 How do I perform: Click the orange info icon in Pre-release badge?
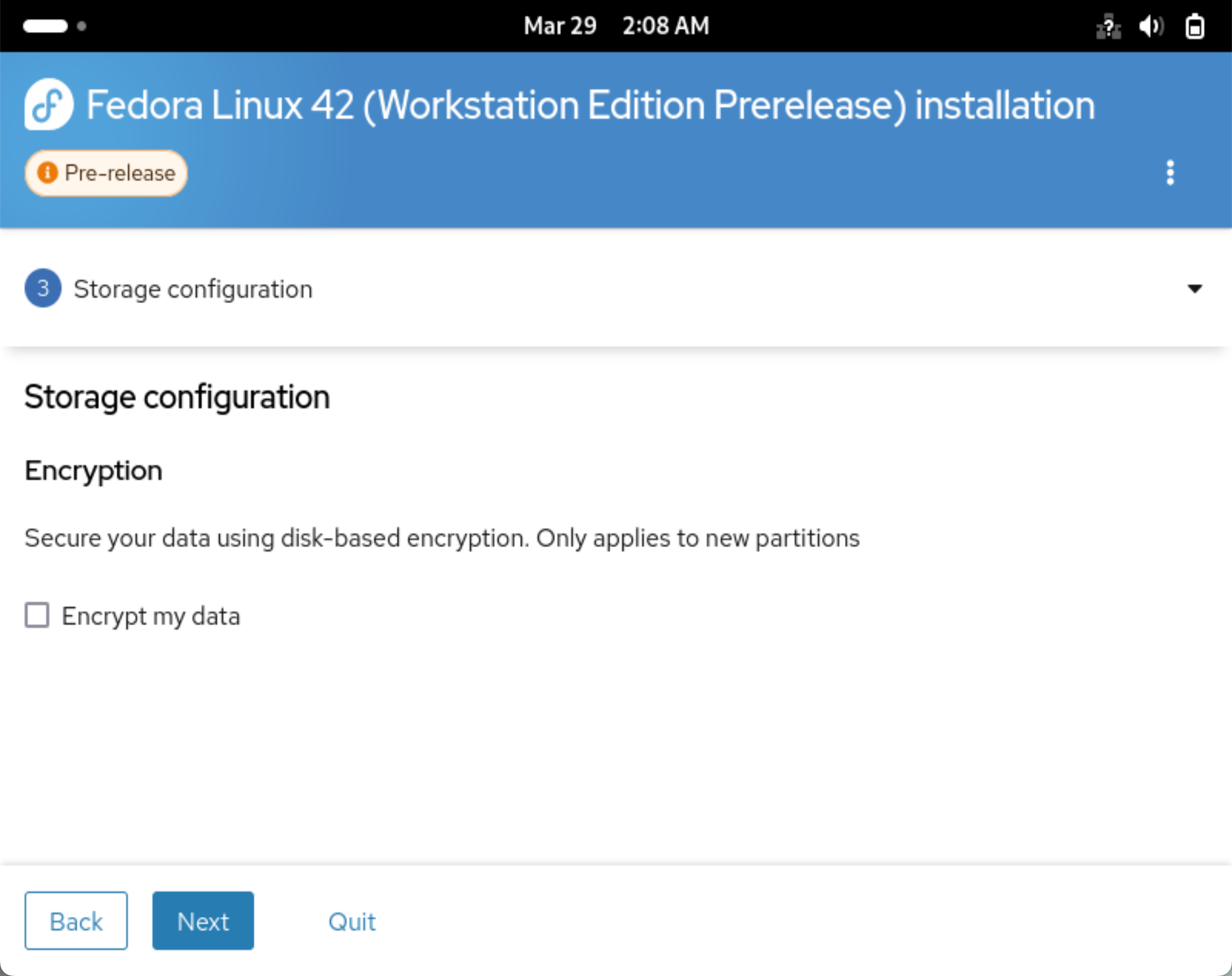pos(47,173)
